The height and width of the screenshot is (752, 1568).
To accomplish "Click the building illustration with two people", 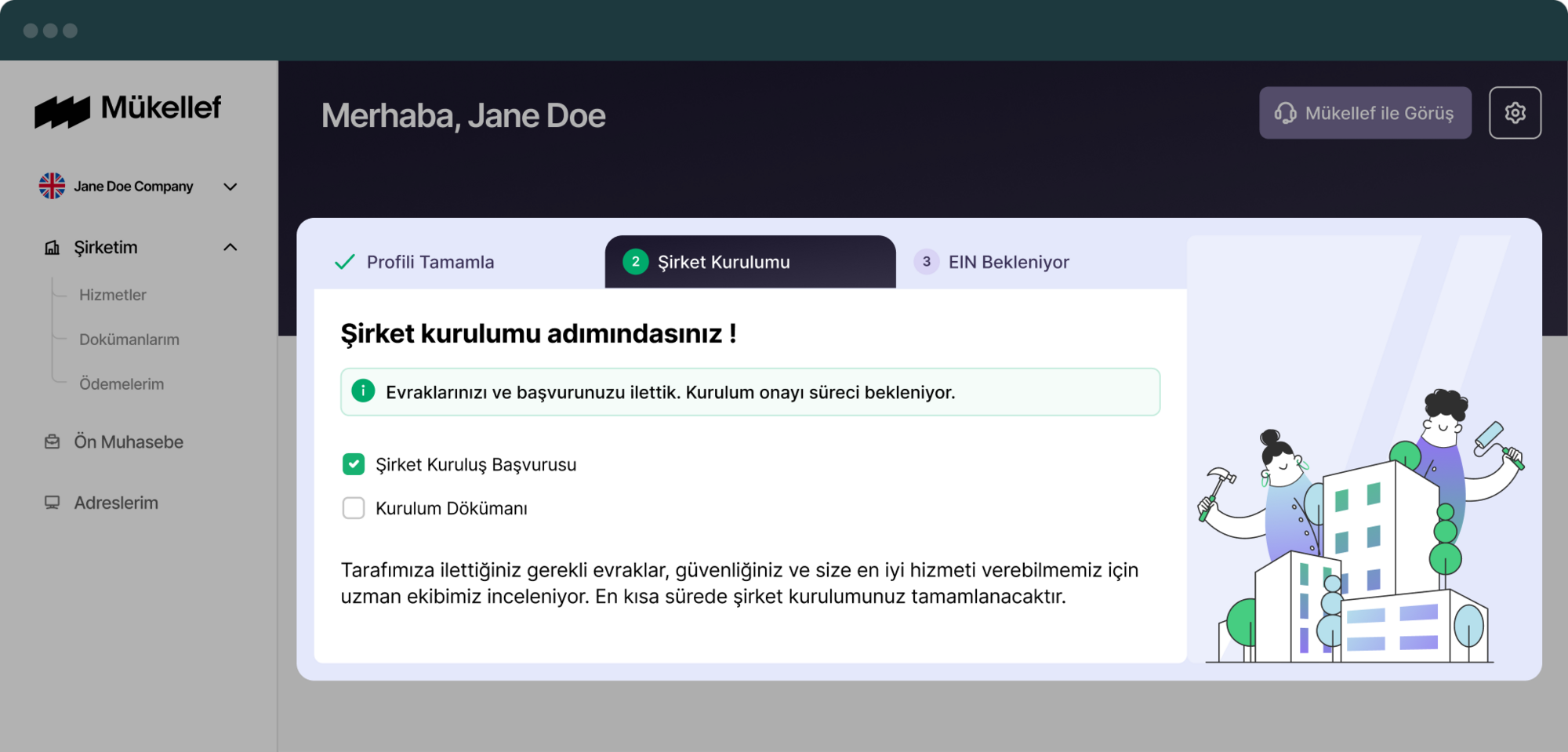I will pos(1360,525).
